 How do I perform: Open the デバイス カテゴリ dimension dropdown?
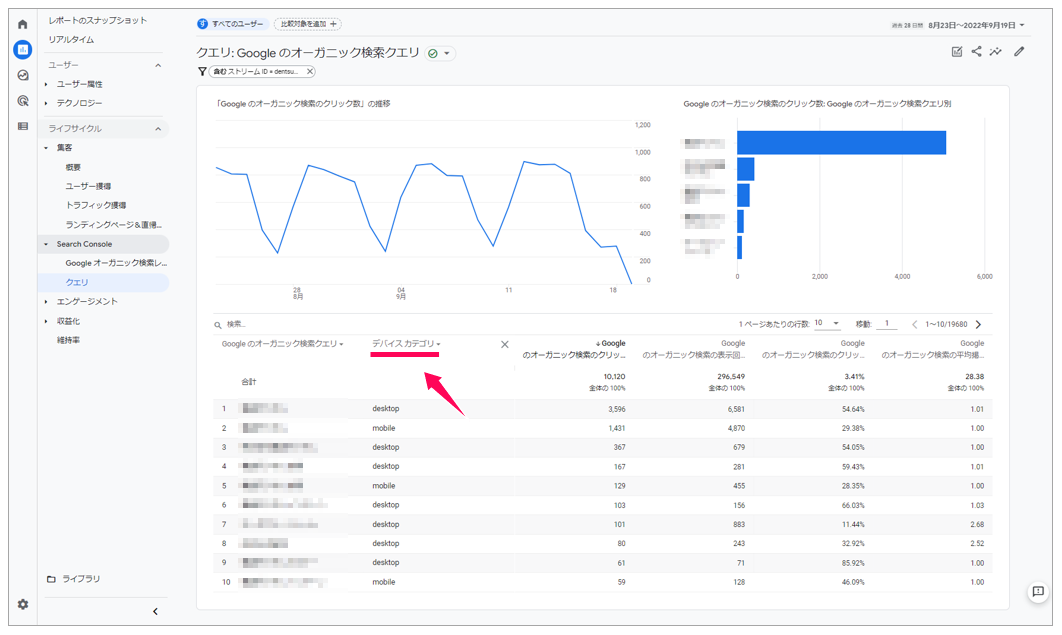[x=406, y=344]
